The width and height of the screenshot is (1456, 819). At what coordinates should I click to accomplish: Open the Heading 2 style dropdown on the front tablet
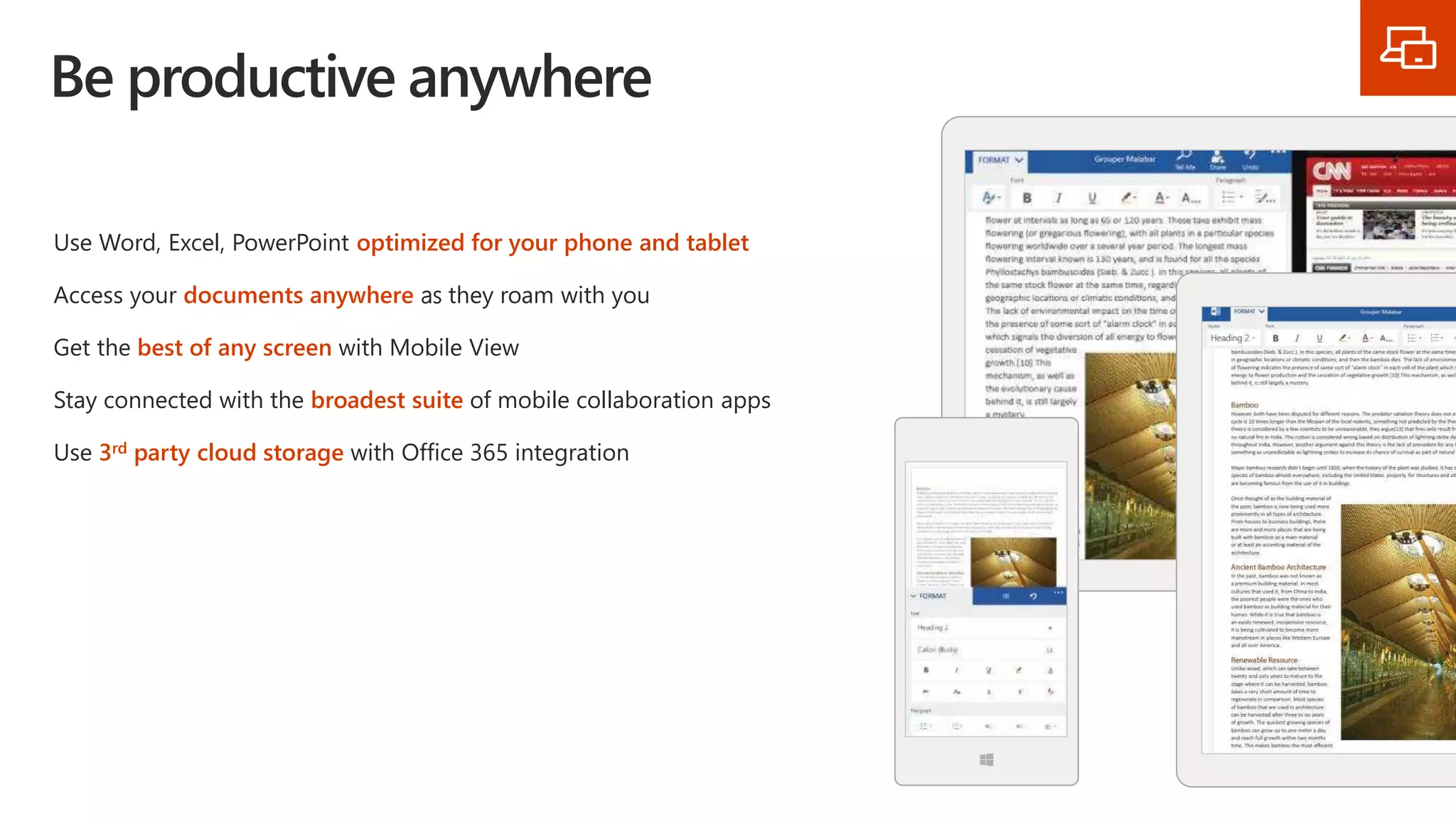coord(1233,338)
